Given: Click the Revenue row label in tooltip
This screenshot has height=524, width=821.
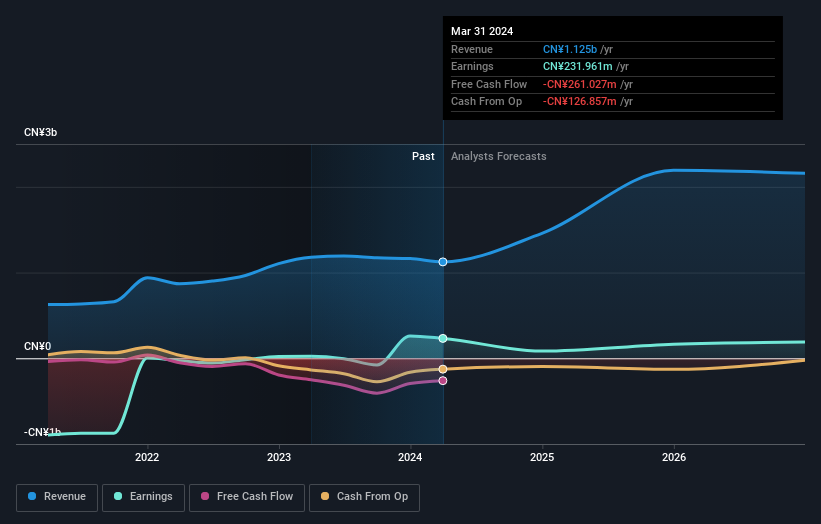Looking at the screenshot, I should point(472,49).
